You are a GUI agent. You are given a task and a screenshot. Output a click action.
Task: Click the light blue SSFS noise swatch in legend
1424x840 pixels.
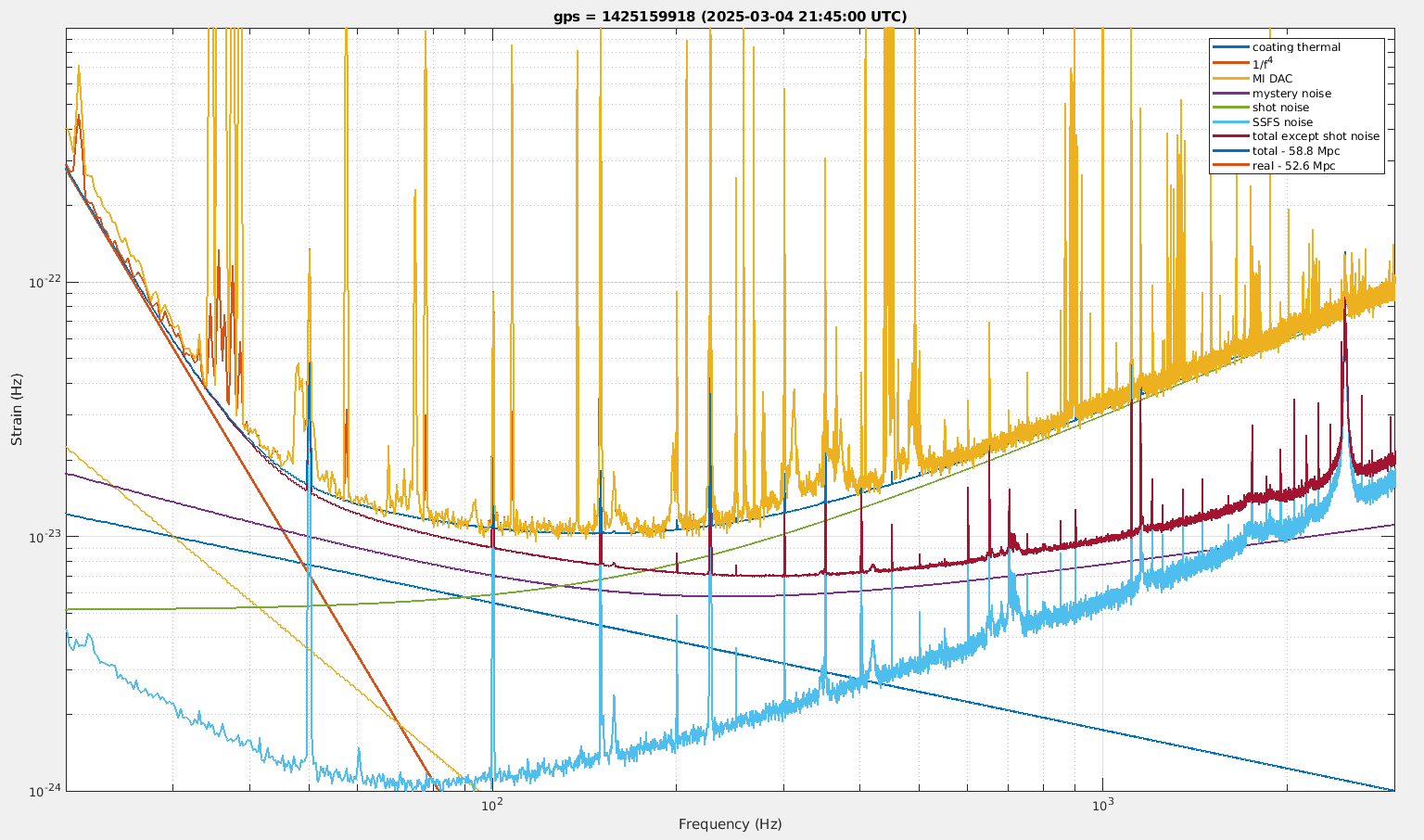point(1230,122)
